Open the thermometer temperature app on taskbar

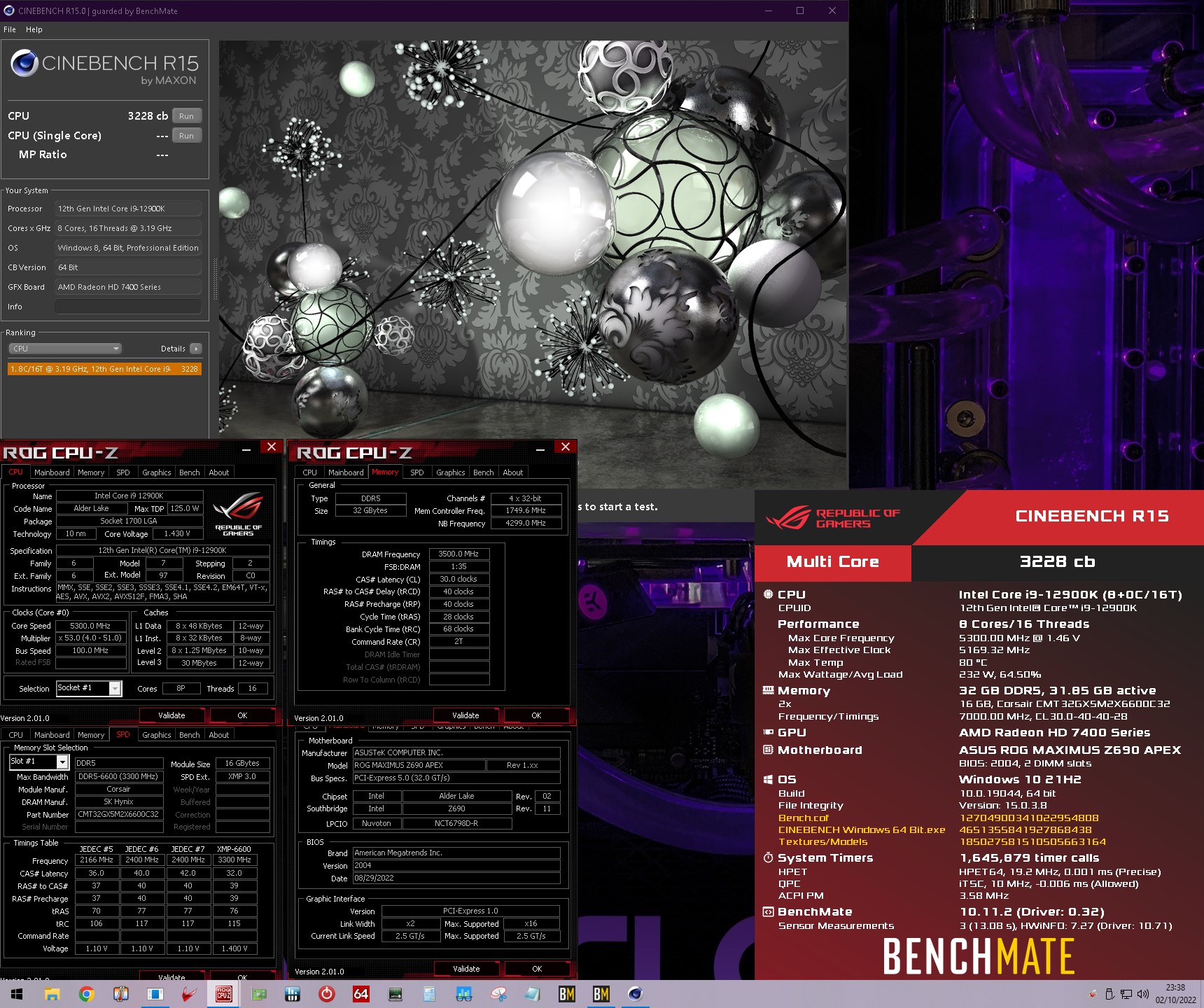(x=121, y=994)
